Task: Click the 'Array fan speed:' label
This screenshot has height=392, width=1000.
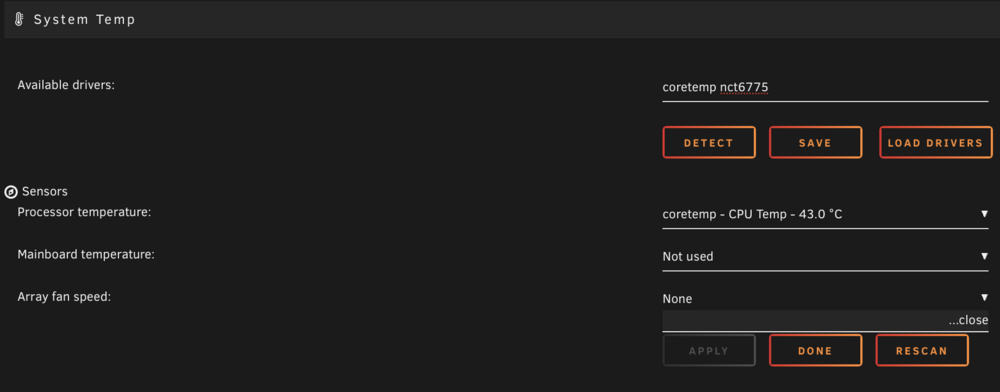Action: (x=64, y=296)
